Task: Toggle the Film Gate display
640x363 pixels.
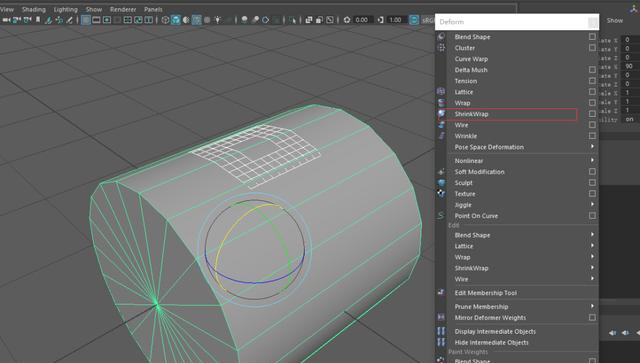Action: click(x=96, y=20)
